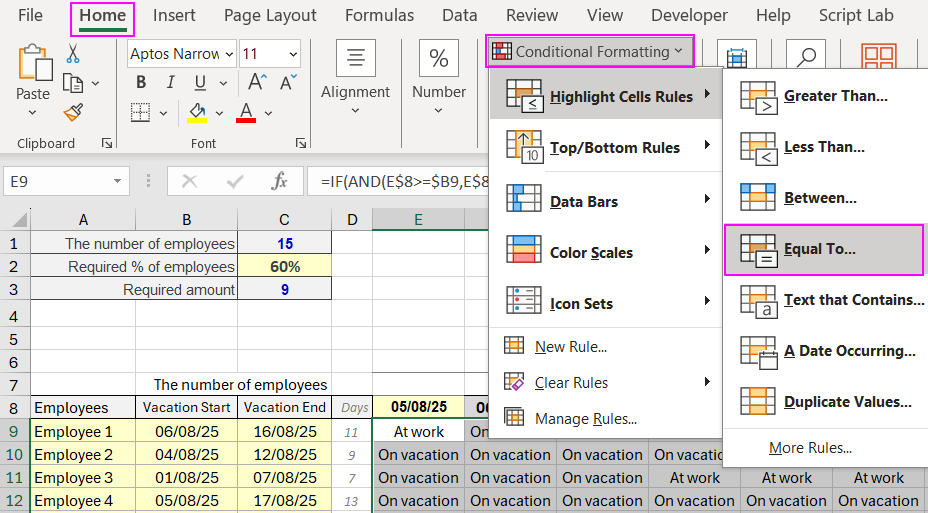
Task: Click the magnifier search icon in ribbon
Action: tap(805, 56)
